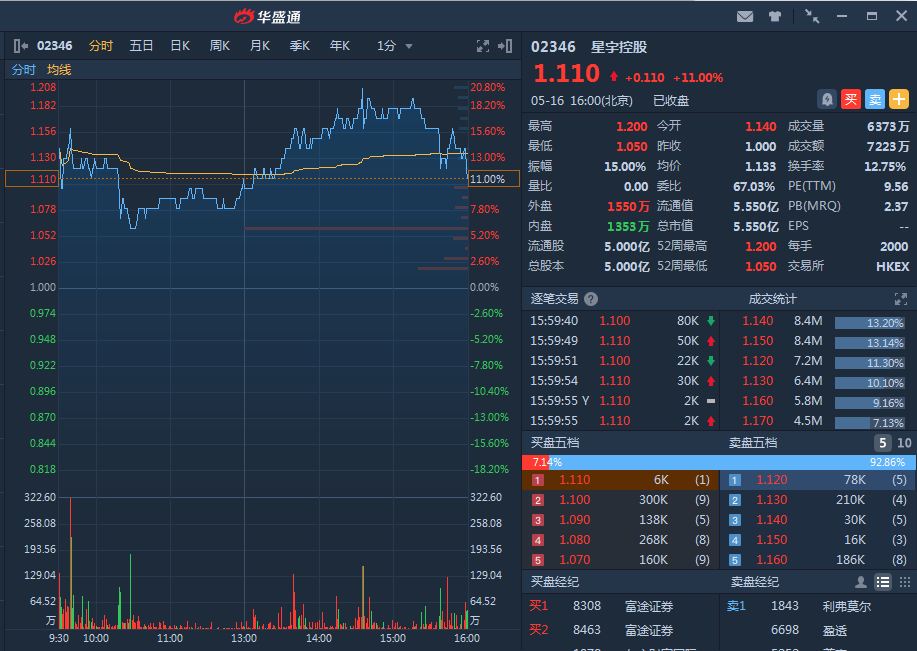Open the skin theme shirt icon
Viewport: 917px width, 651px height.
pyautogui.click(x=775, y=17)
